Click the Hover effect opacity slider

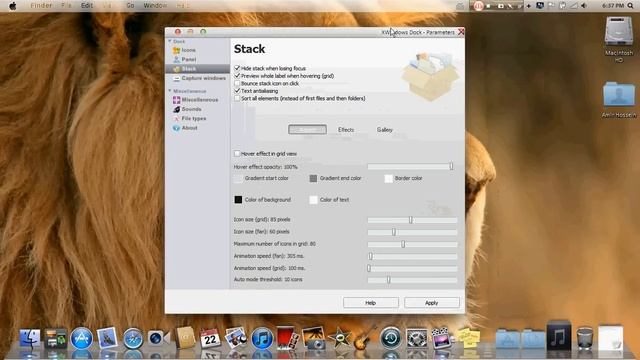pos(412,167)
